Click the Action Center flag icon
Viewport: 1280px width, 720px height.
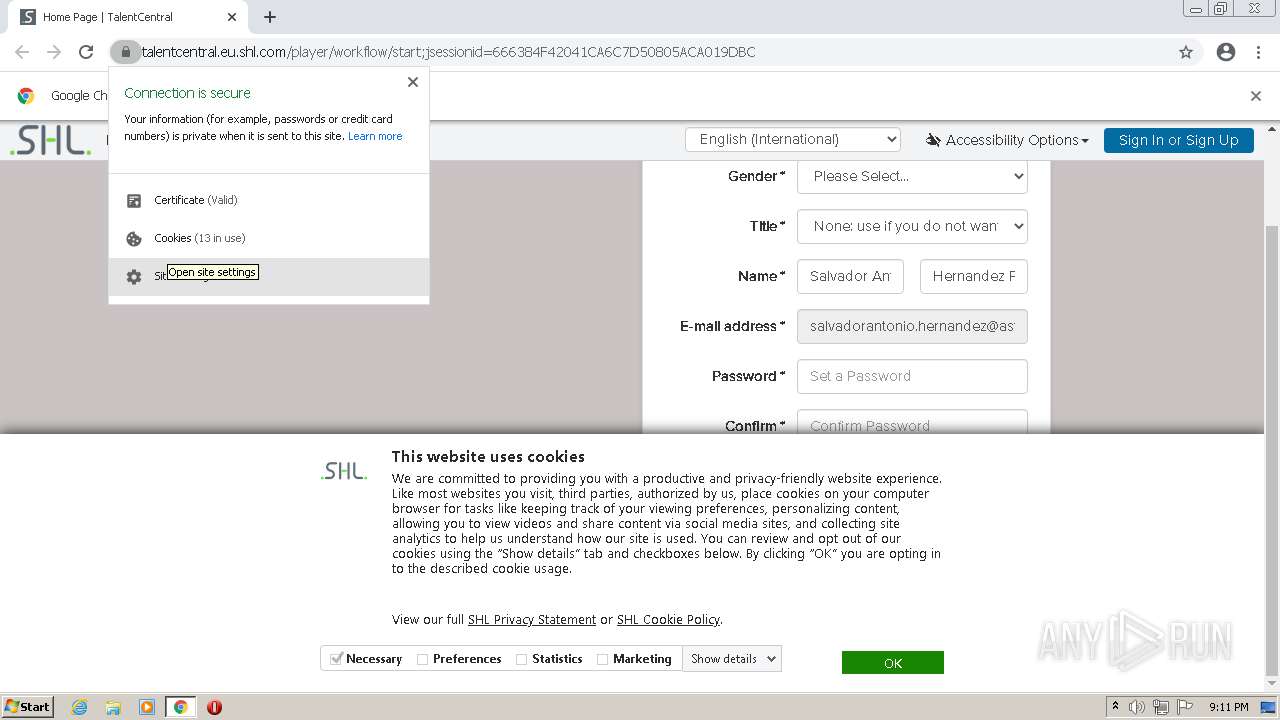[x=1185, y=707]
